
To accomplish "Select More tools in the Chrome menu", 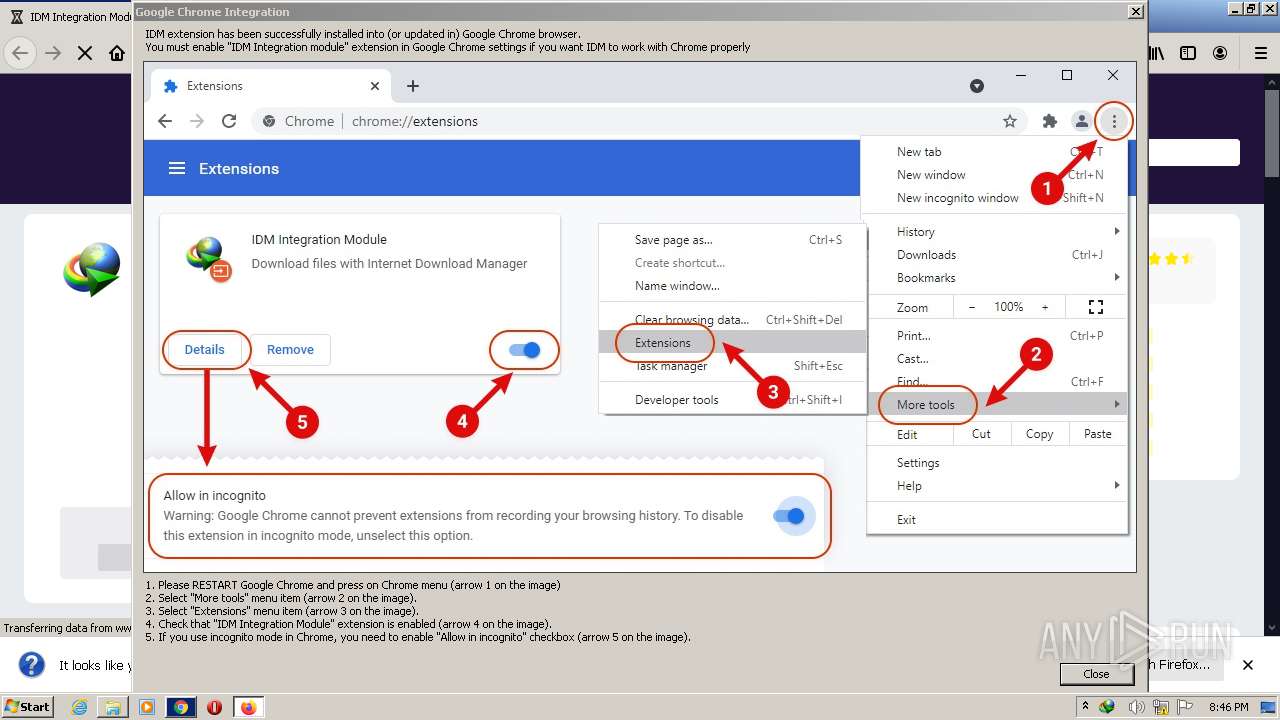I will [997, 405].
